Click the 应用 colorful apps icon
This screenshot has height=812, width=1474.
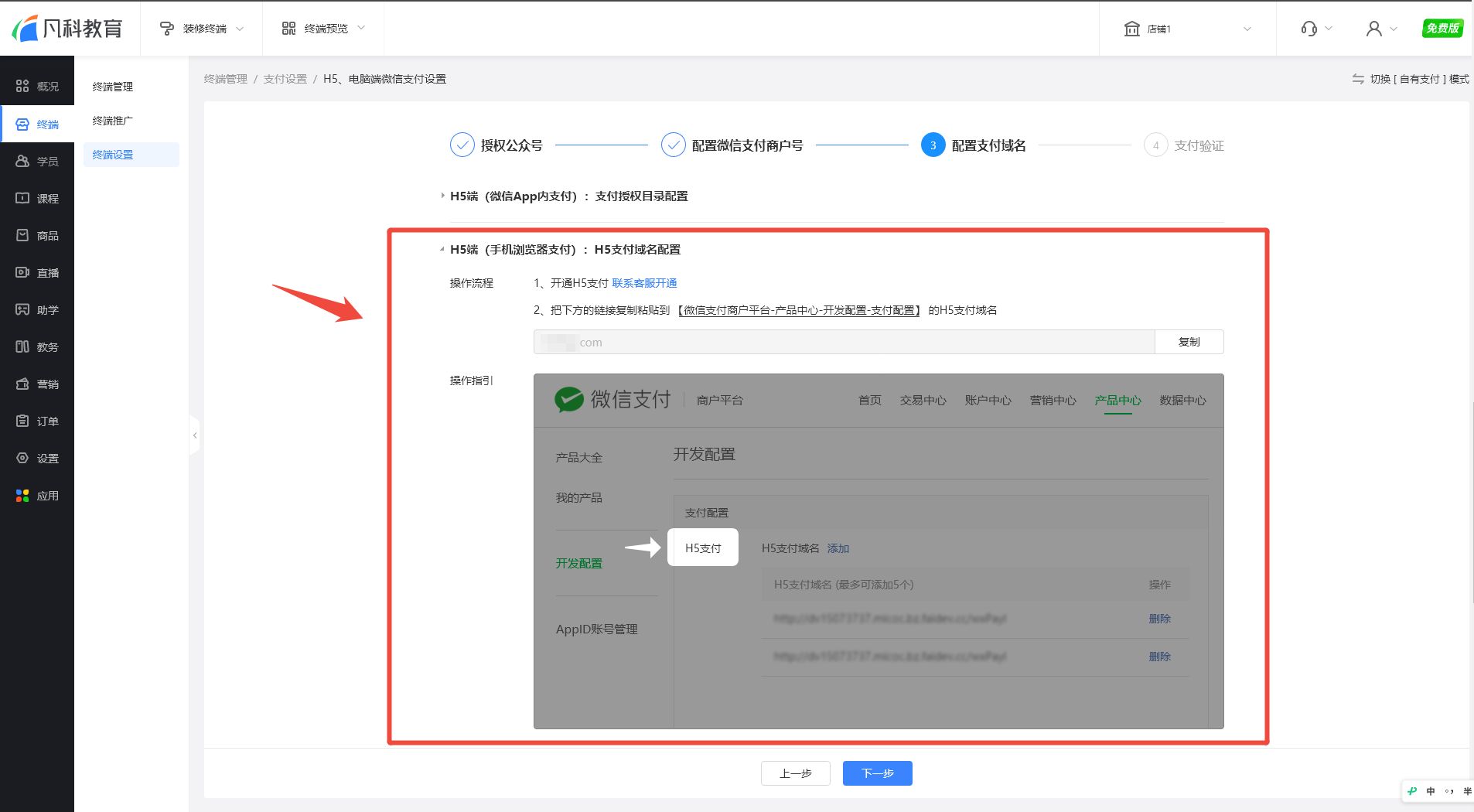pyautogui.click(x=22, y=496)
